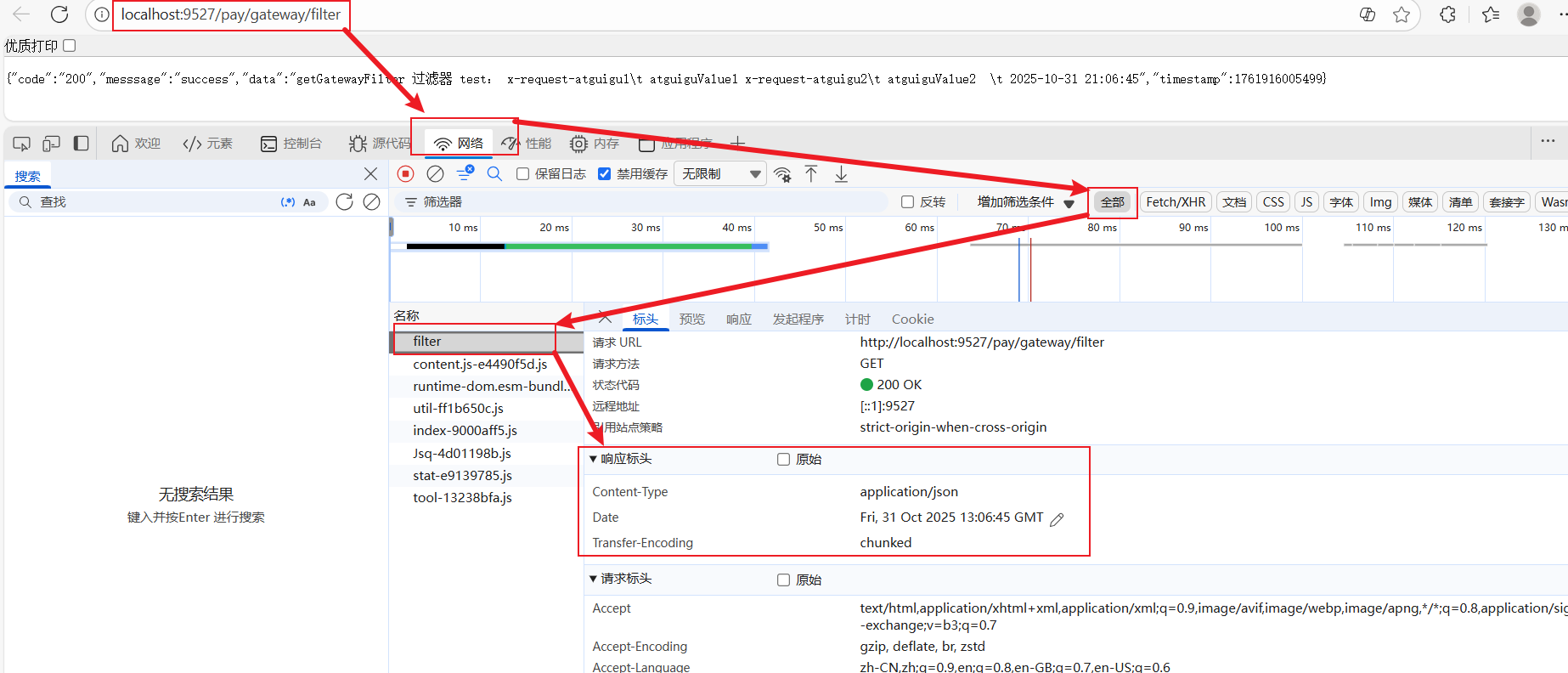
Task: Open the 计时 details tab
Action: click(858, 319)
